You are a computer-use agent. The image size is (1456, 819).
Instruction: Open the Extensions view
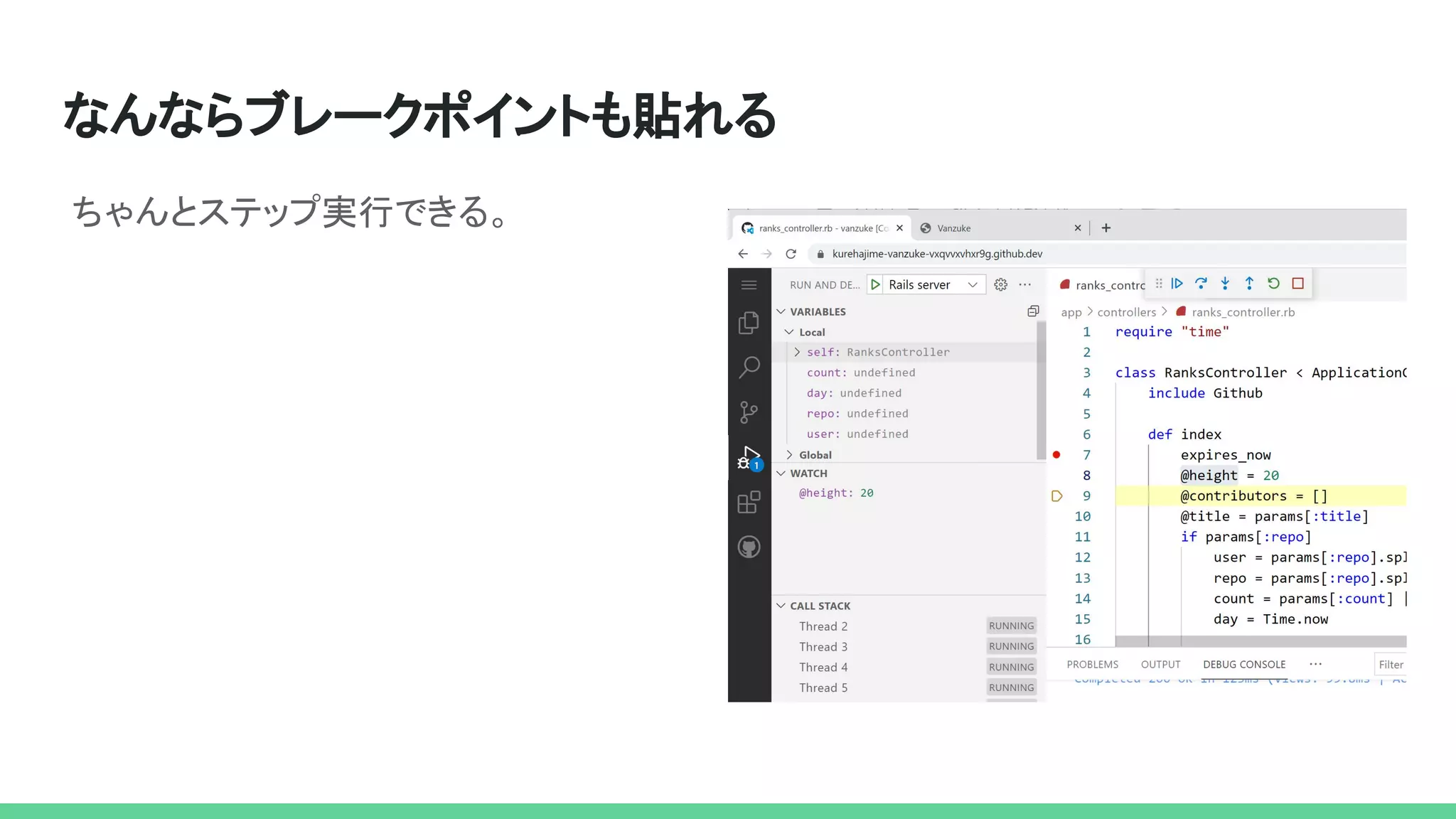click(749, 503)
